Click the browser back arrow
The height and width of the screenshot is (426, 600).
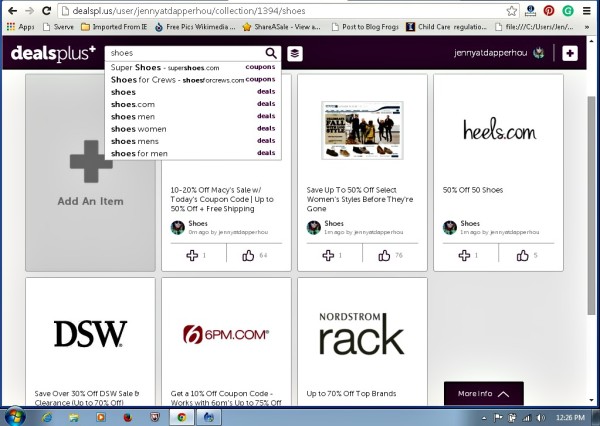tap(12, 11)
